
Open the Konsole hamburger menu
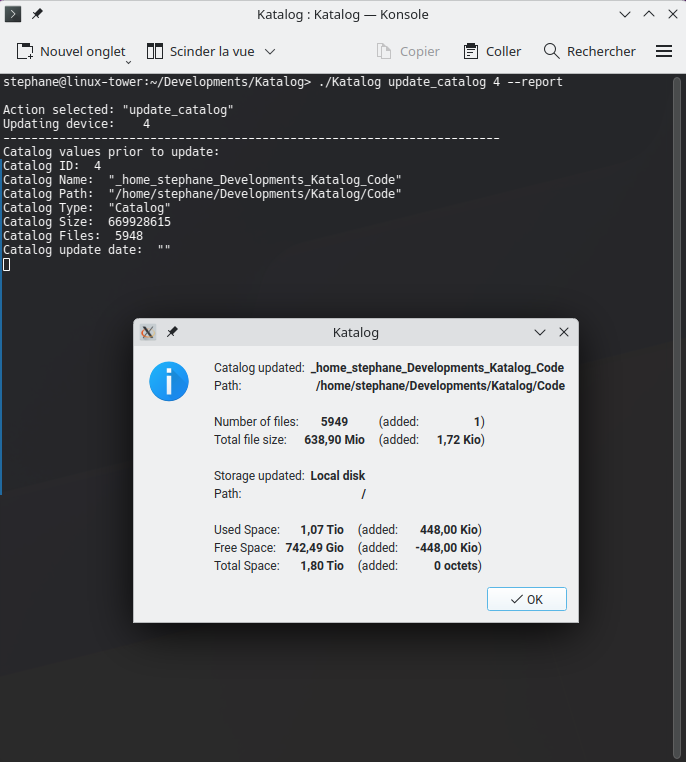click(x=664, y=52)
